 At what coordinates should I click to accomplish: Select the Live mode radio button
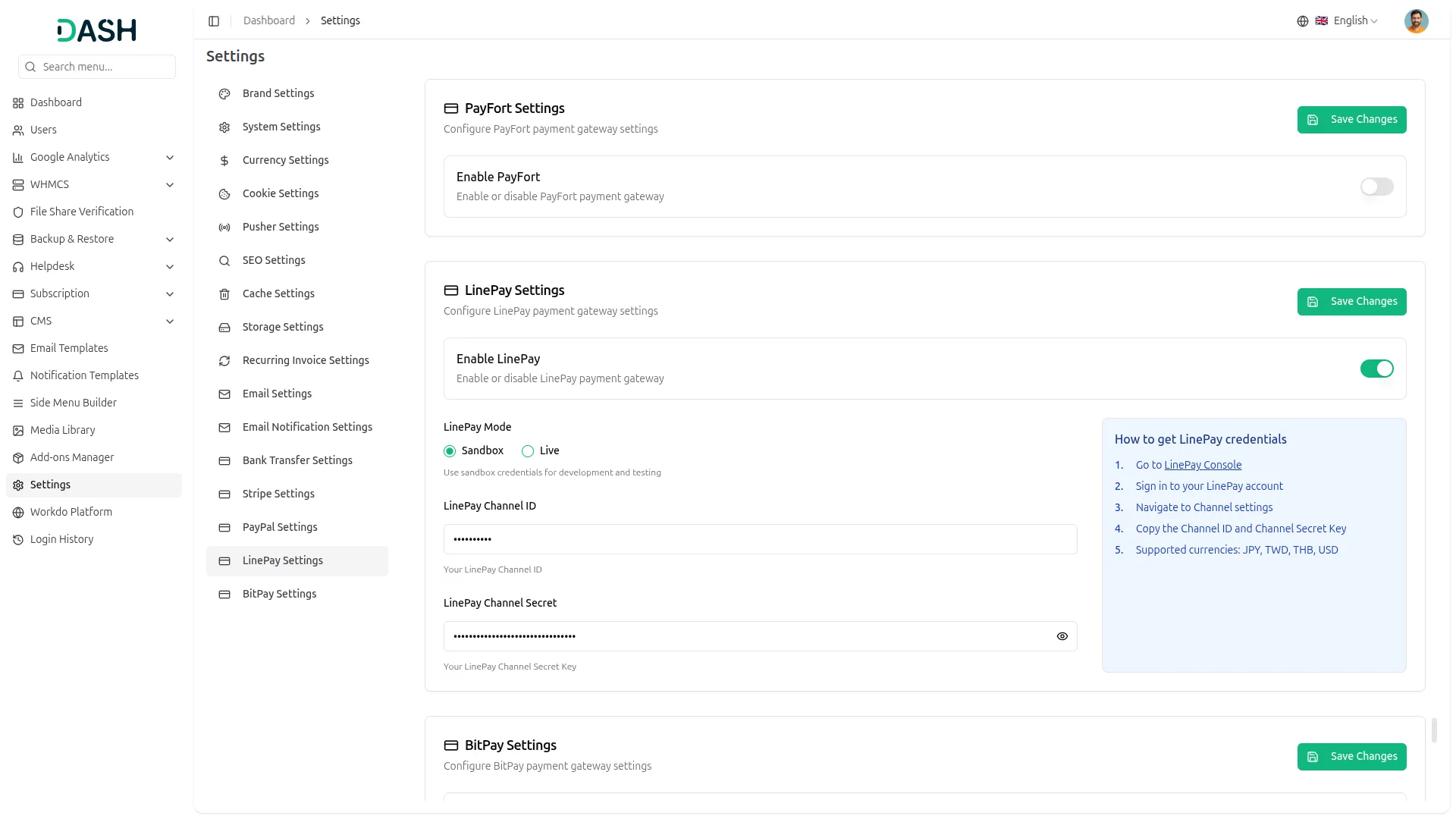pyautogui.click(x=528, y=451)
